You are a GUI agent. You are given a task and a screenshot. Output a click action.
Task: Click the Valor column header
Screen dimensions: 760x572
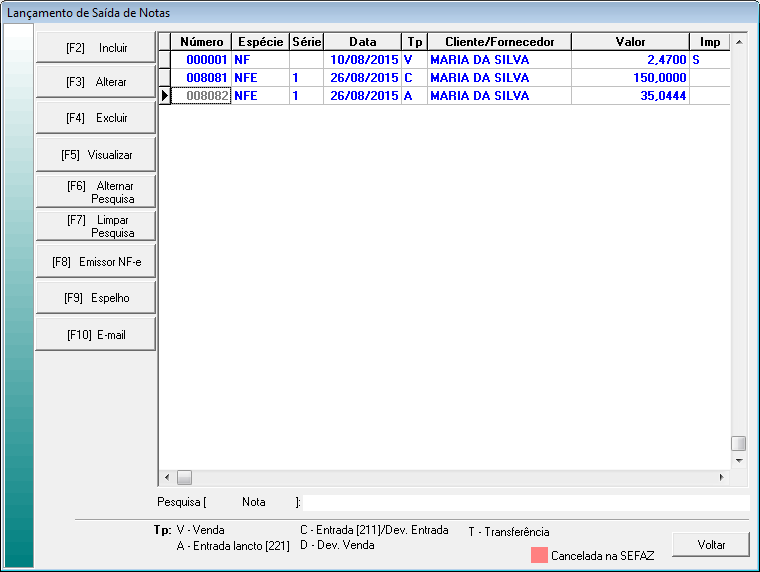630,42
